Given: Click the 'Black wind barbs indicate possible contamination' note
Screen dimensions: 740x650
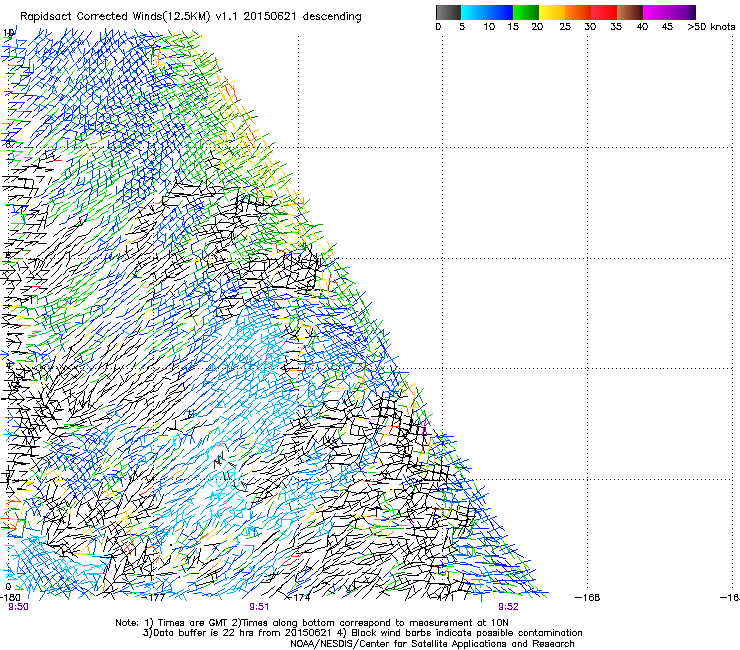Looking at the screenshot, I should tap(467, 633).
